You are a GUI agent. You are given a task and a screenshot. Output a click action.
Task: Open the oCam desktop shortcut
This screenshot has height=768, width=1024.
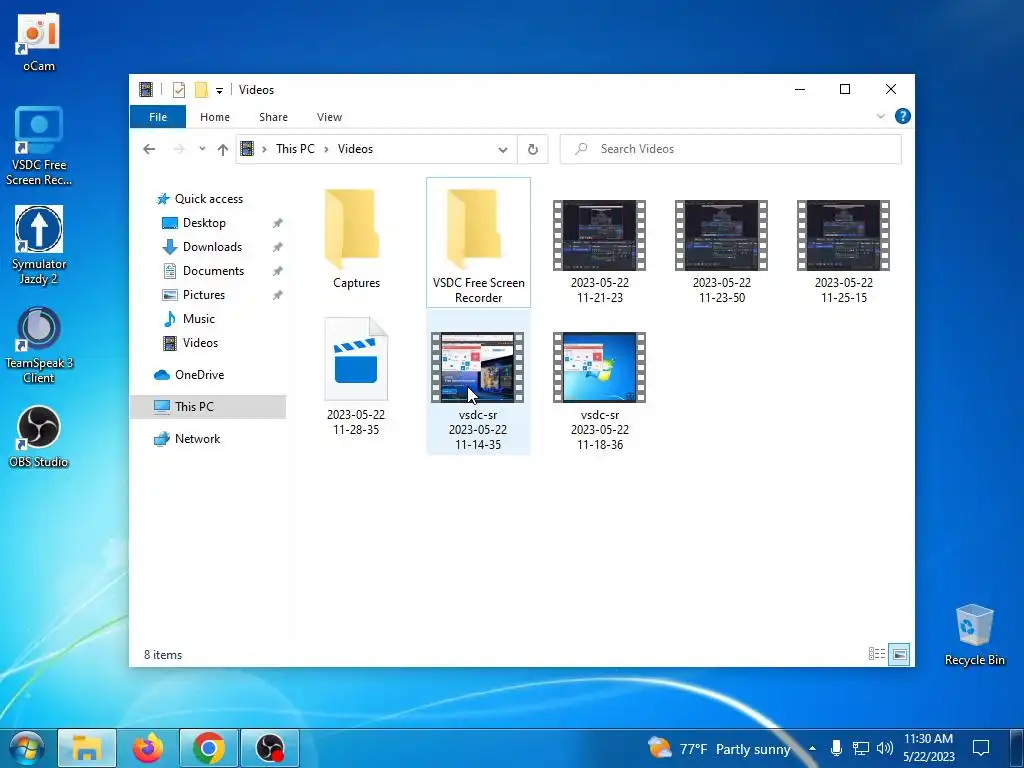[39, 42]
